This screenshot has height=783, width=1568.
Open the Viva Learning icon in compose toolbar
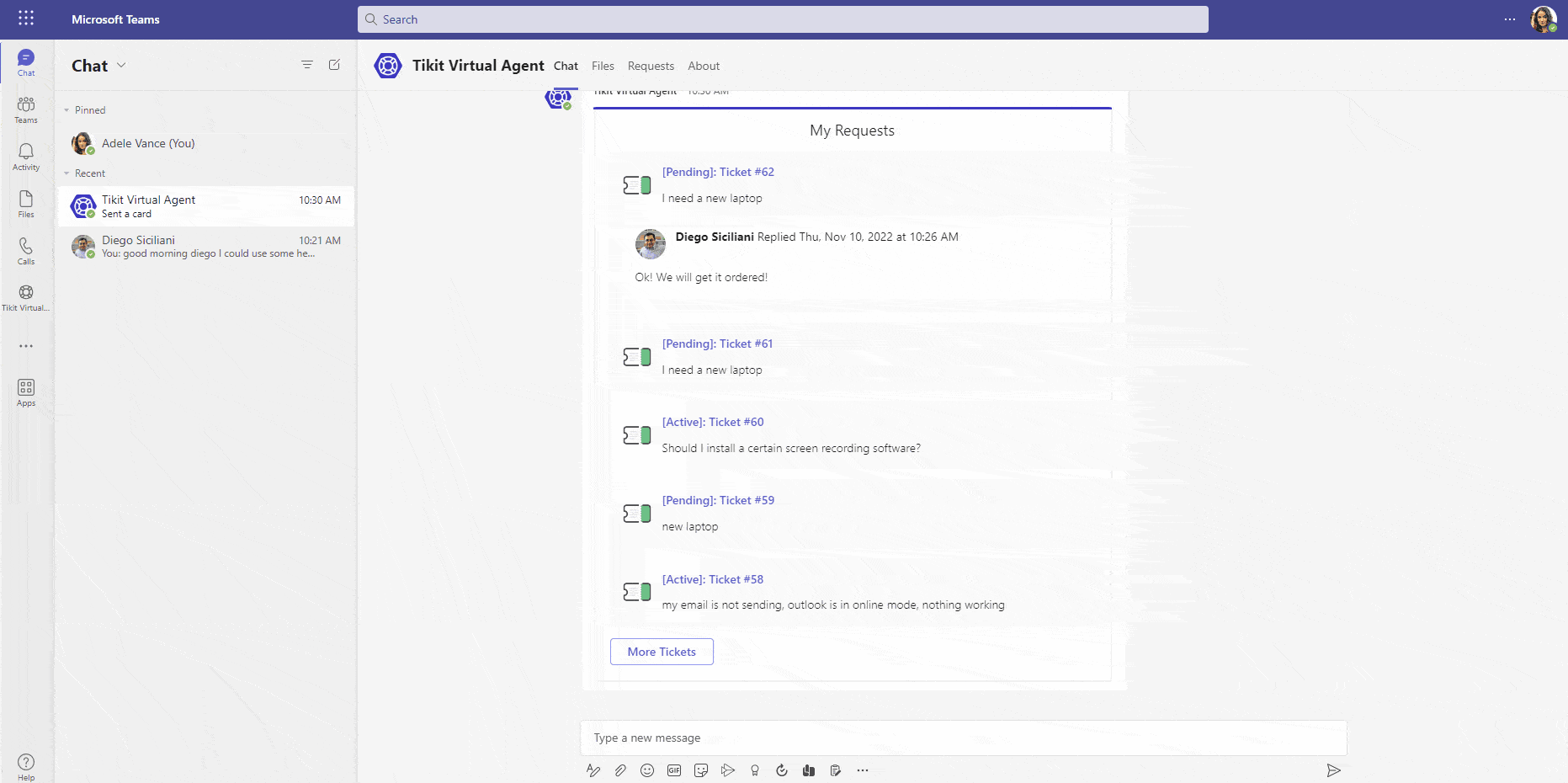pyautogui.click(x=809, y=770)
